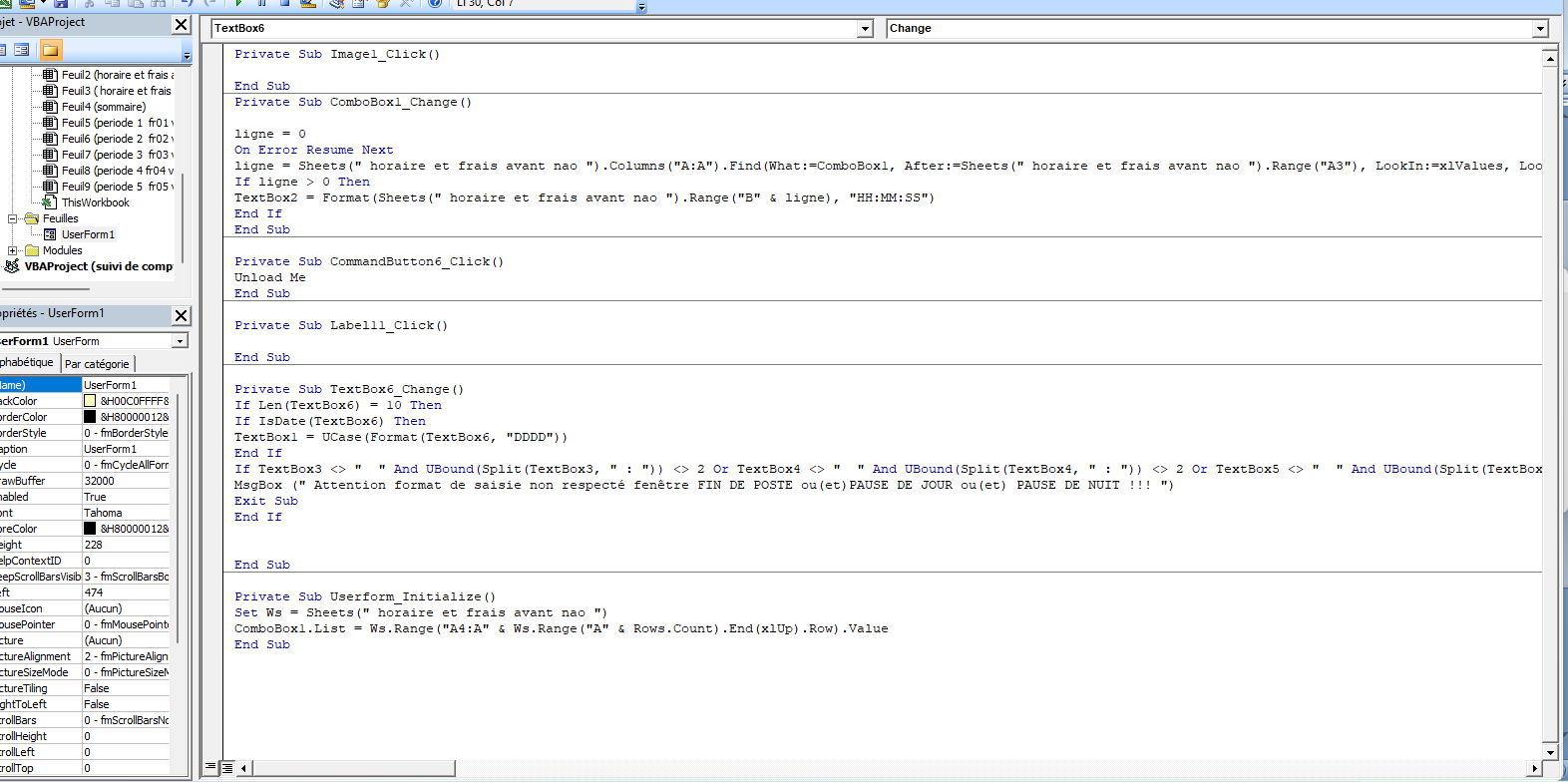Switch to the Par catégorie tab
Image resolution: width=1568 pixels, height=782 pixels.
pyautogui.click(x=97, y=364)
